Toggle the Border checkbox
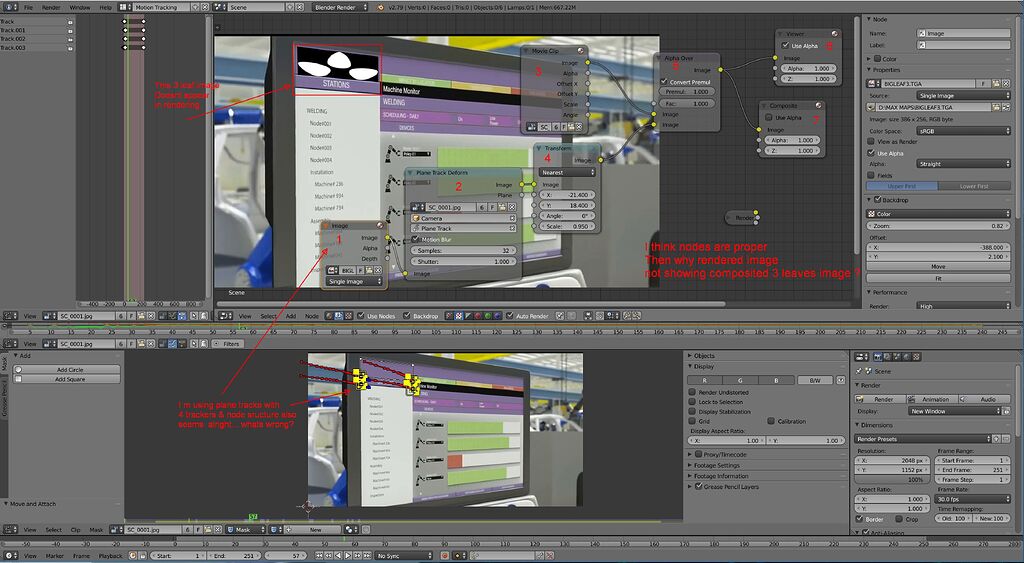The height and width of the screenshot is (563, 1024). tap(859, 519)
